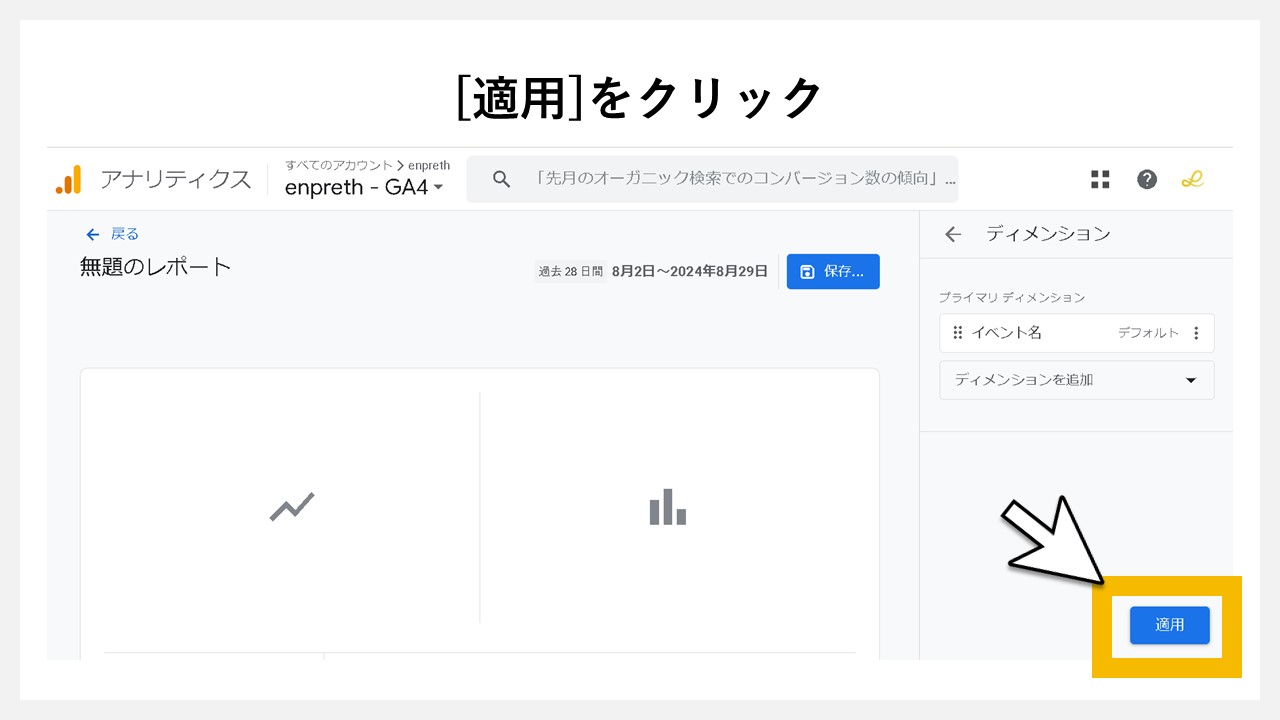Click the breadcrumb enpreth account item
The height and width of the screenshot is (720, 1280).
tap(429, 165)
